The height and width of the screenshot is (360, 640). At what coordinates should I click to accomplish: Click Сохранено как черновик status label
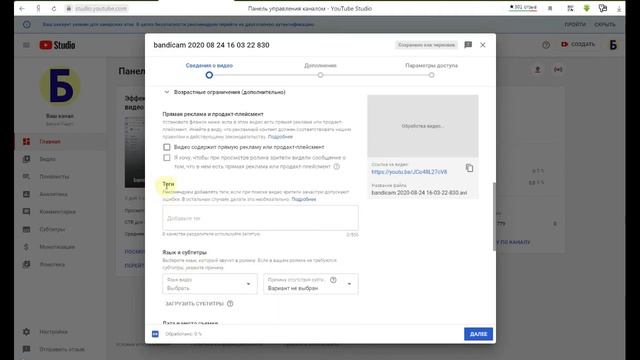click(x=427, y=45)
